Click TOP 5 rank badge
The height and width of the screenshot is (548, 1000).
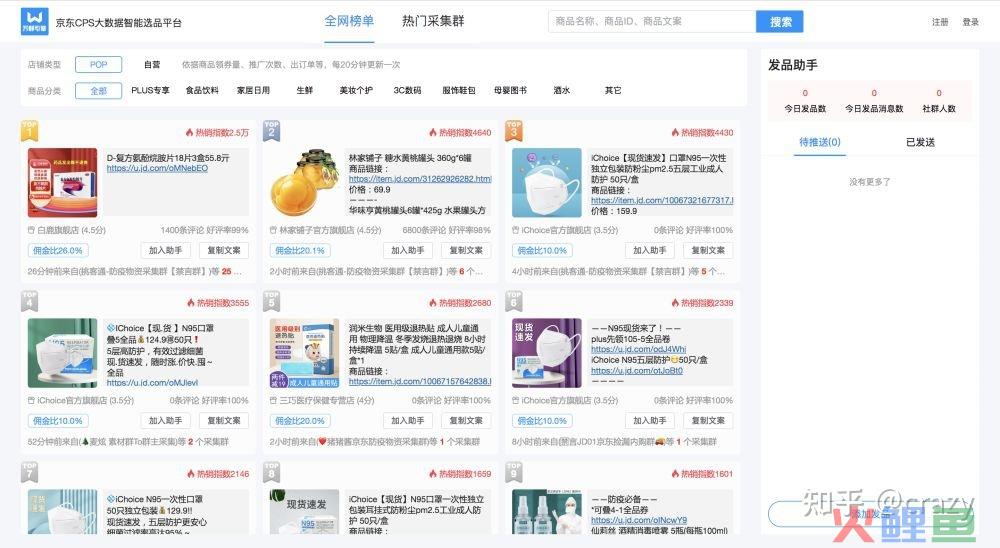click(x=272, y=300)
